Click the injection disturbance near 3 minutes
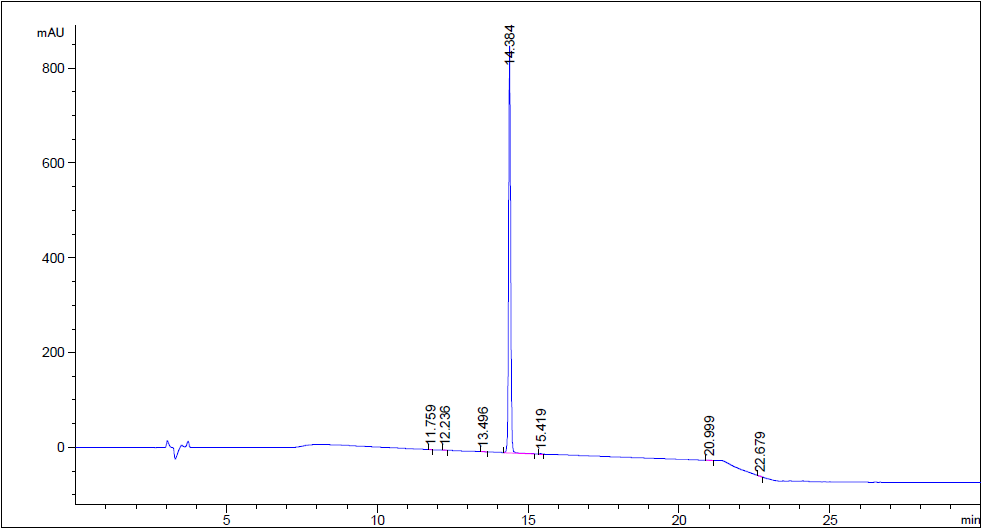 click(x=177, y=448)
